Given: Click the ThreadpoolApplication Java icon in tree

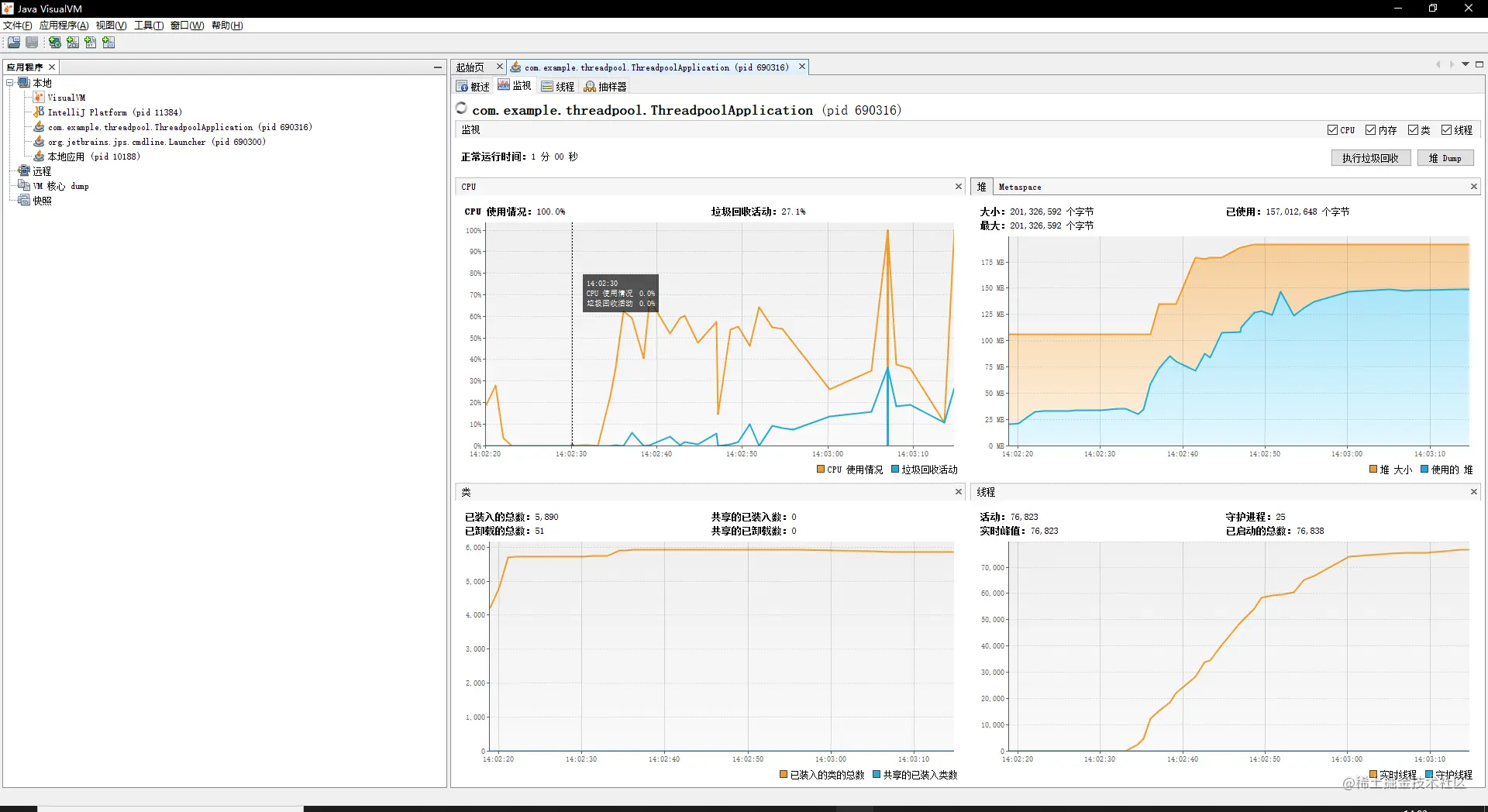Looking at the screenshot, I should (39, 127).
